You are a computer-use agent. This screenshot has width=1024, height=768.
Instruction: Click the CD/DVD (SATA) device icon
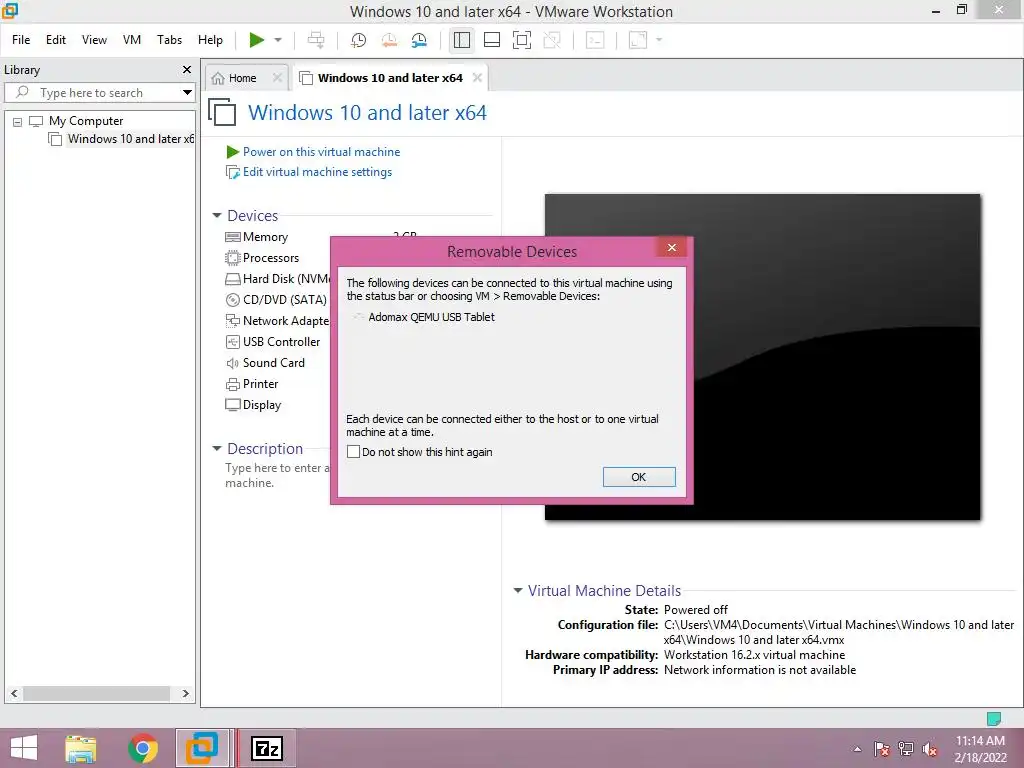tap(232, 300)
